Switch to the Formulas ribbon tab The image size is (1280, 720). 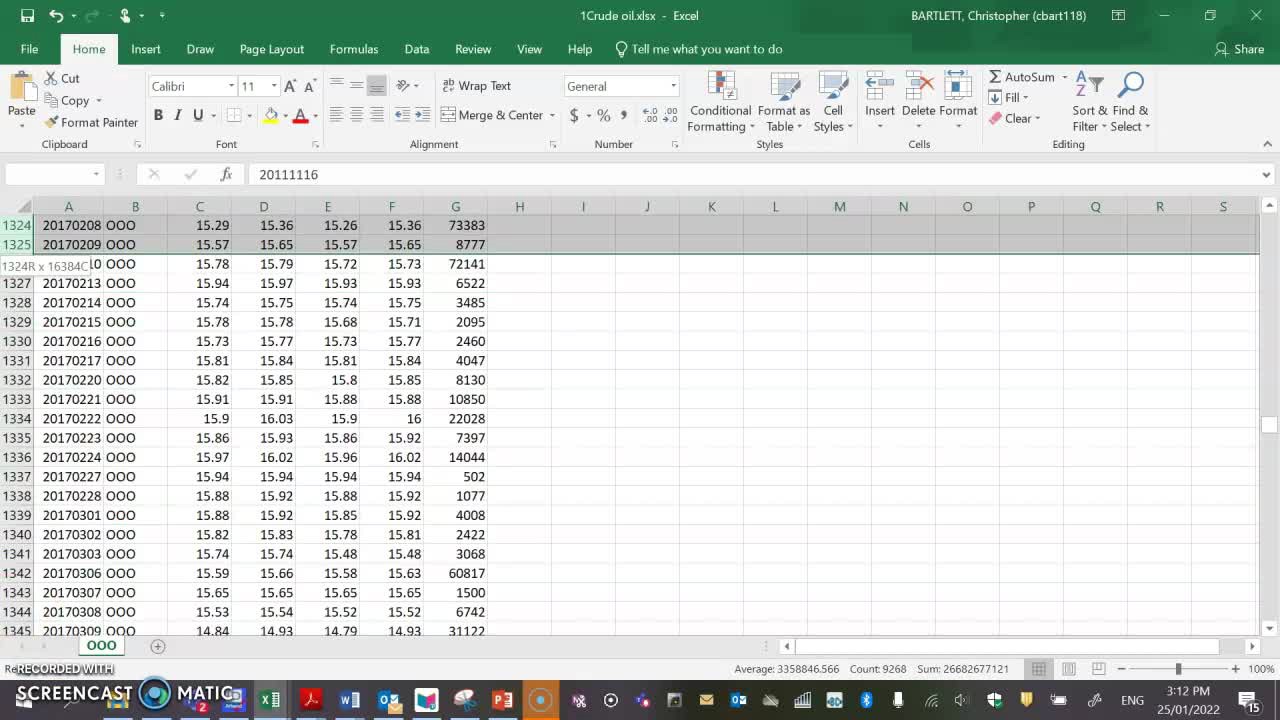[x=354, y=49]
